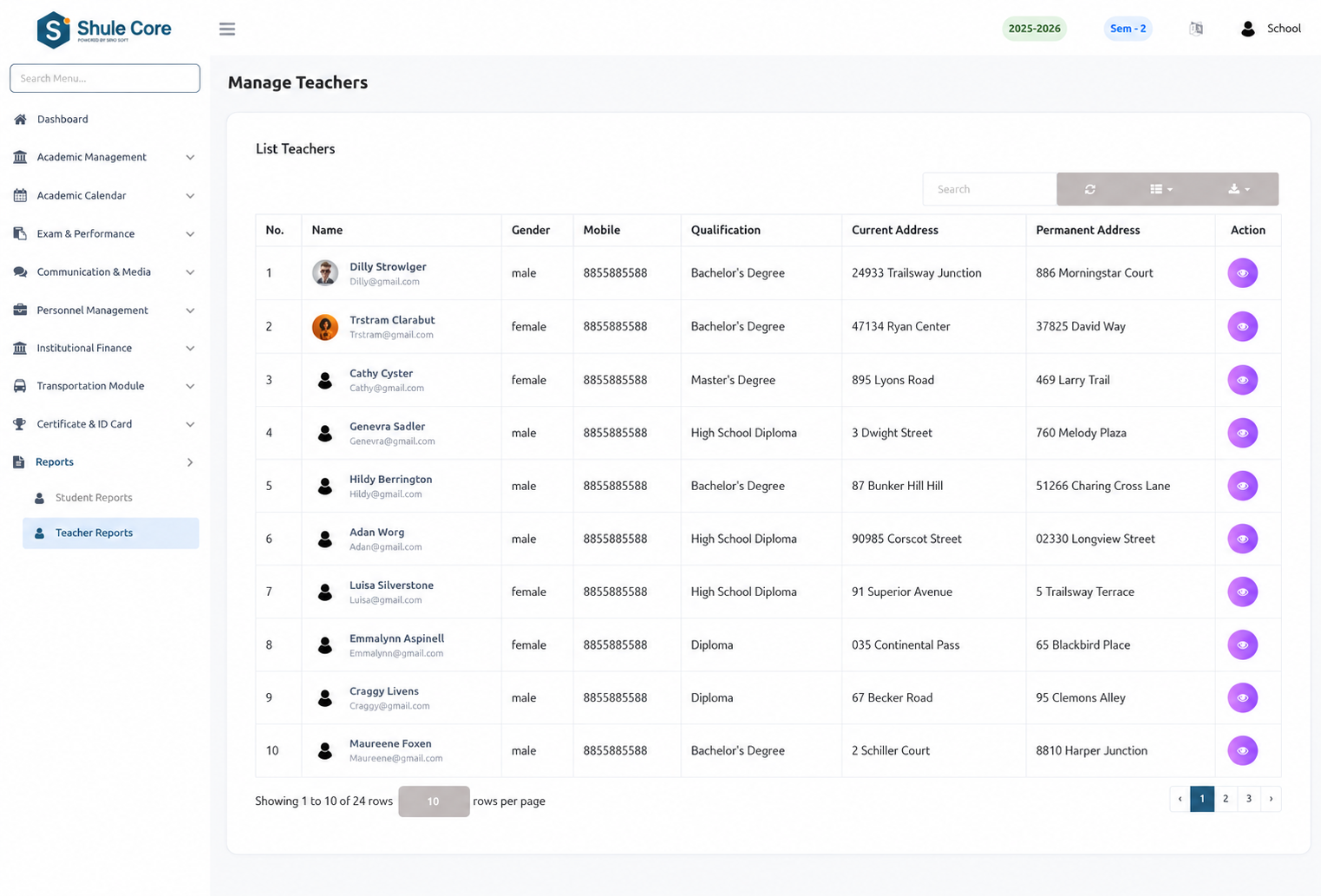
Task: Open the rows per page dropdown
Action: 434,801
